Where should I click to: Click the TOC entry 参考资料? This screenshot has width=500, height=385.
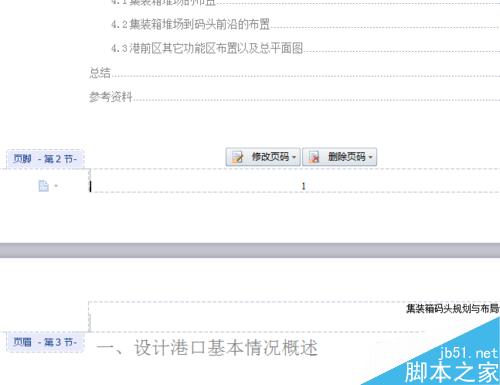click(x=111, y=97)
